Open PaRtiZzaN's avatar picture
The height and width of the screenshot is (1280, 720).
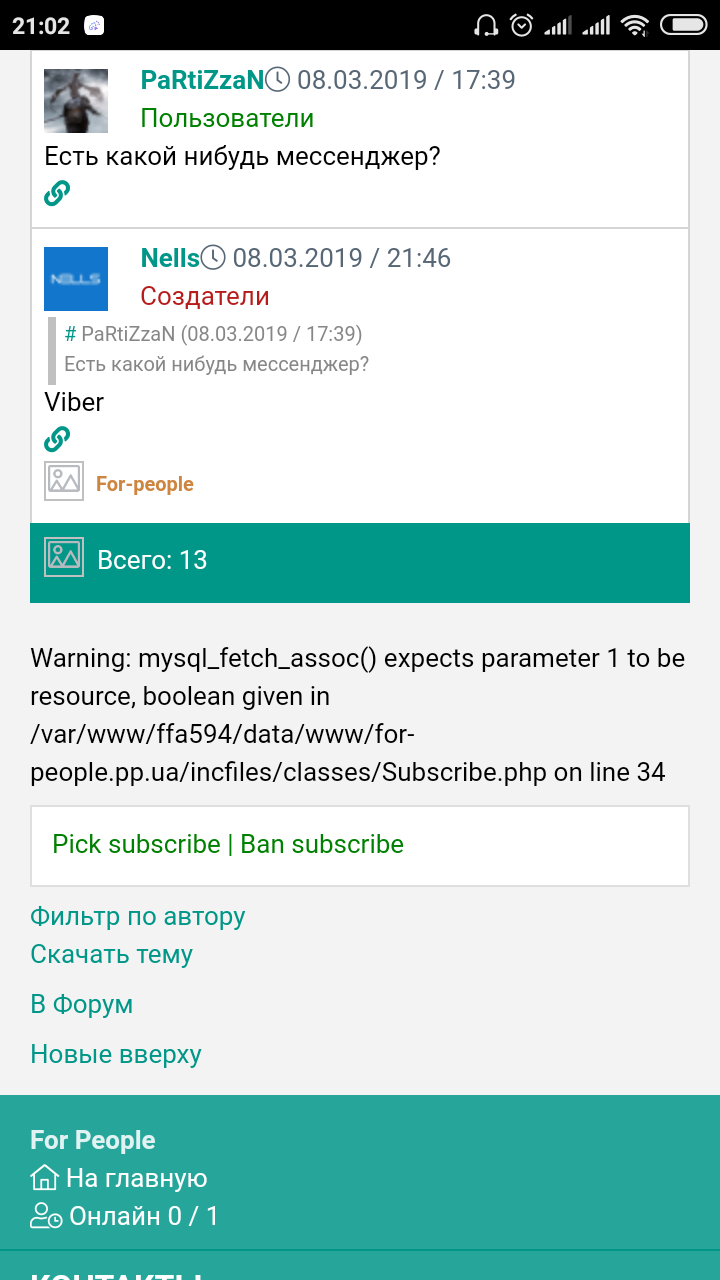click(76, 101)
